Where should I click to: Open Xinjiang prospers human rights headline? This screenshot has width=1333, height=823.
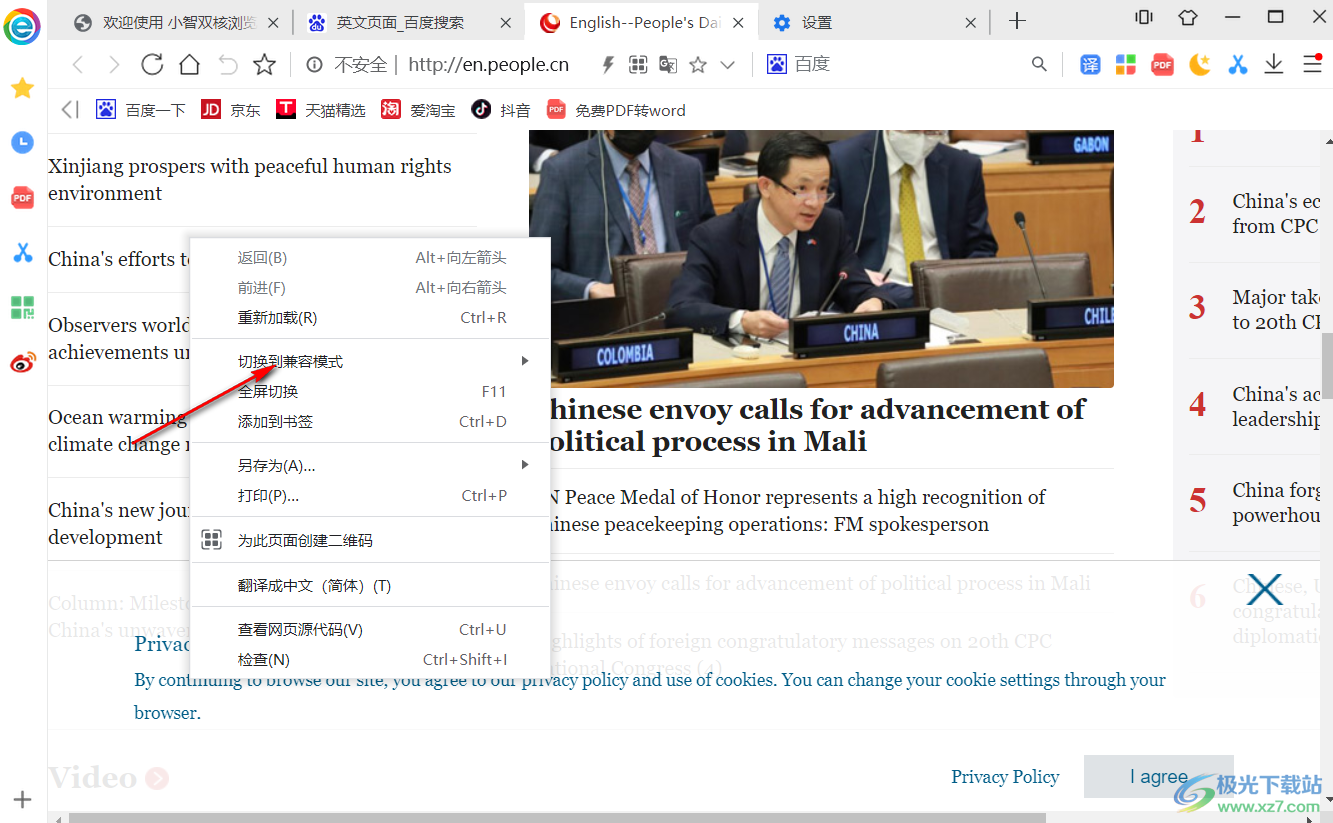[x=250, y=180]
